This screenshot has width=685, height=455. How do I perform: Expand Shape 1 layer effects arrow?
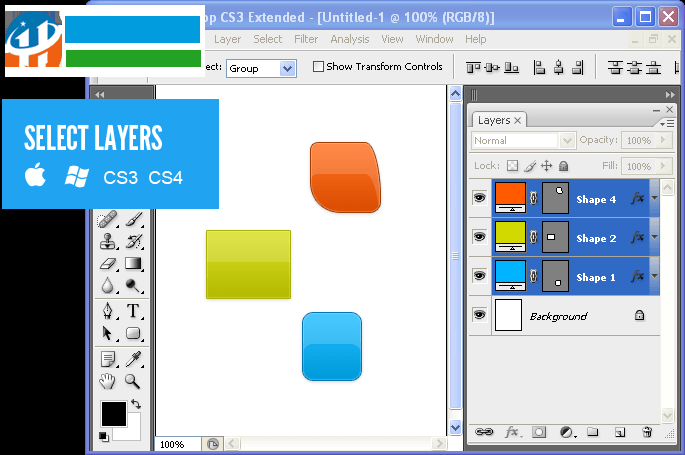654,276
